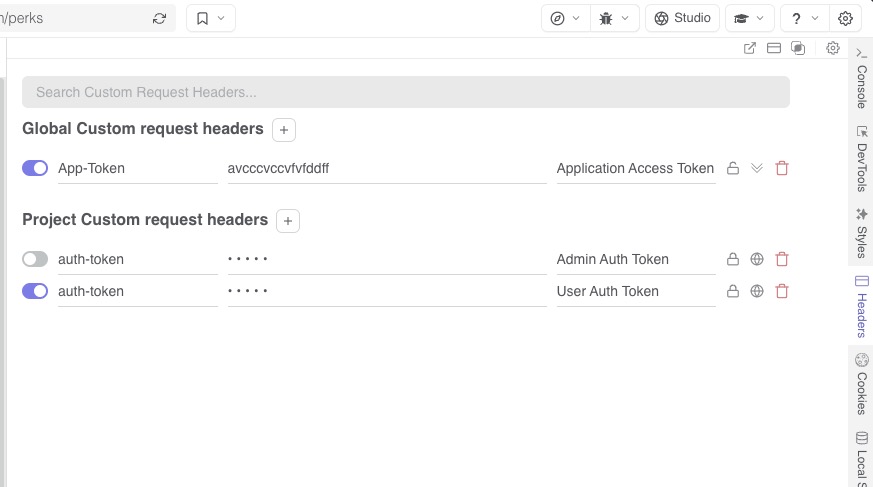Expand the bug debug tools dropdown
The width and height of the screenshot is (873, 487).
(x=615, y=18)
